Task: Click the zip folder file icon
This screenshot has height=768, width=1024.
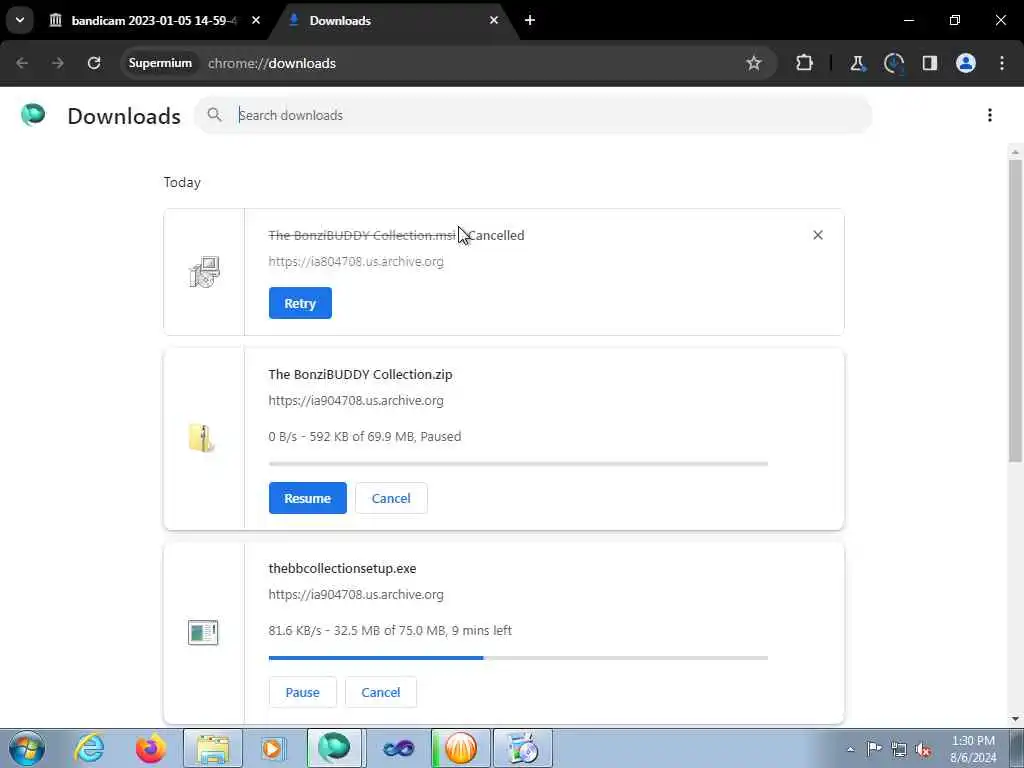Action: point(202,438)
